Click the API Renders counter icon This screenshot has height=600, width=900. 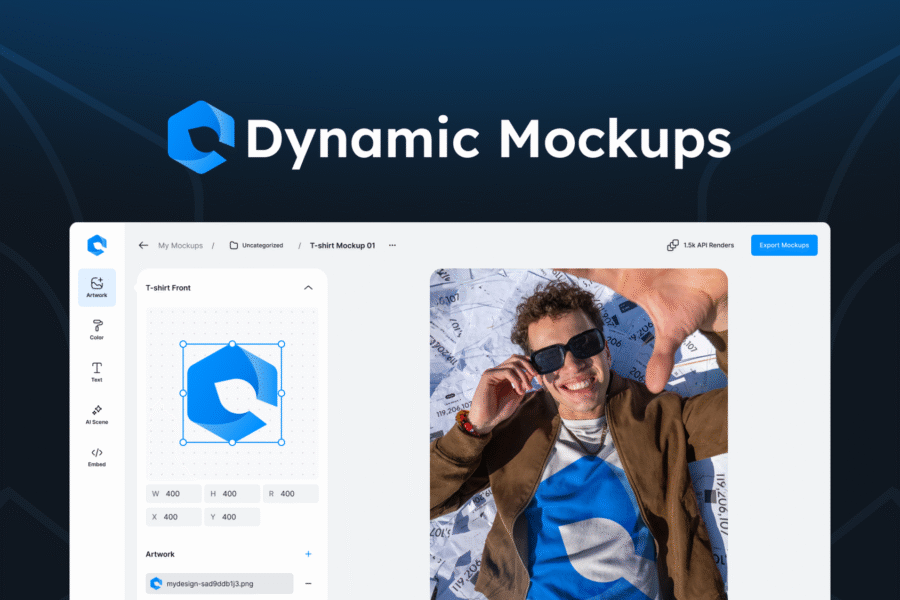[x=673, y=245]
